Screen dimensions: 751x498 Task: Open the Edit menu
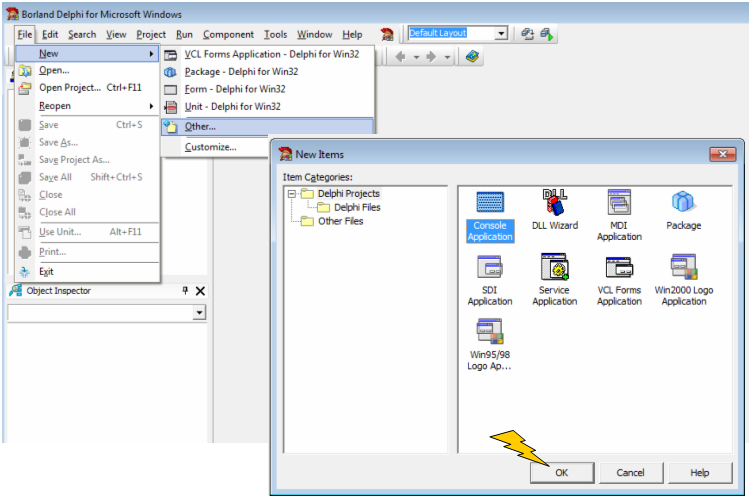(50, 34)
